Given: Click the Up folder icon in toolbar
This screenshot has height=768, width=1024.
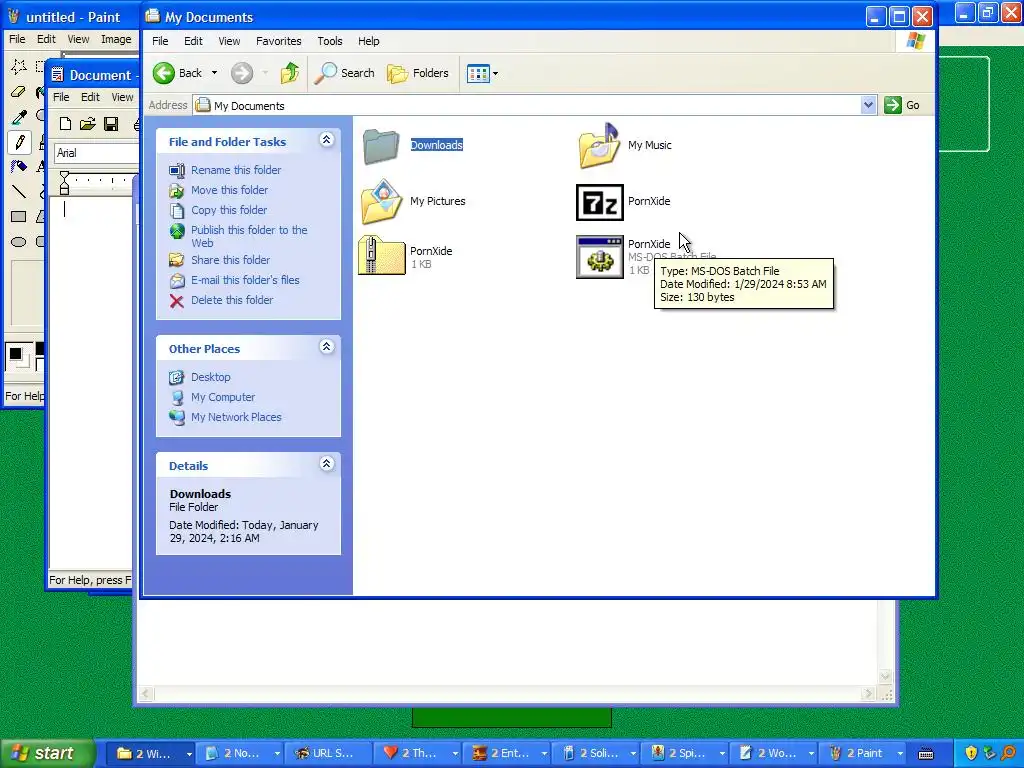Looking at the screenshot, I should pyautogui.click(x=289, y=73).
